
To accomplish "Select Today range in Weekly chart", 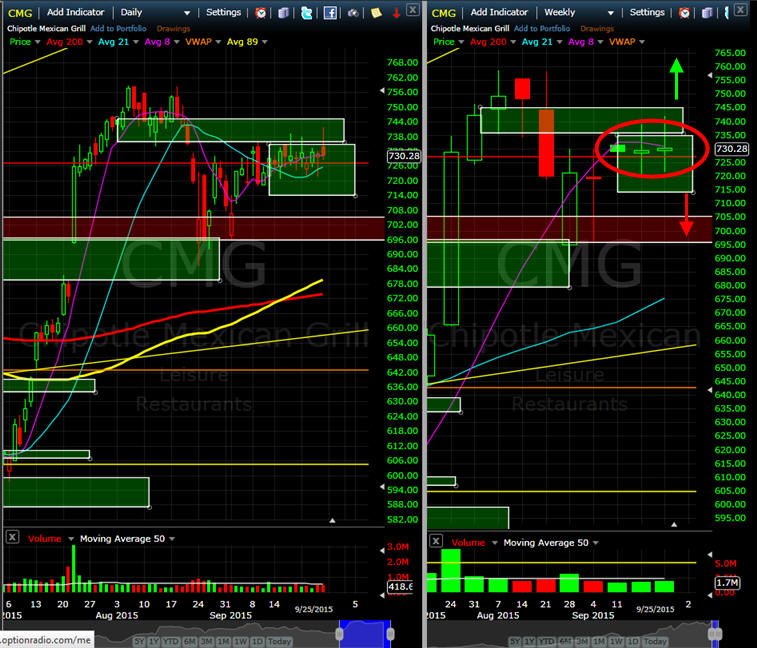I will click(x=656, y=641).
